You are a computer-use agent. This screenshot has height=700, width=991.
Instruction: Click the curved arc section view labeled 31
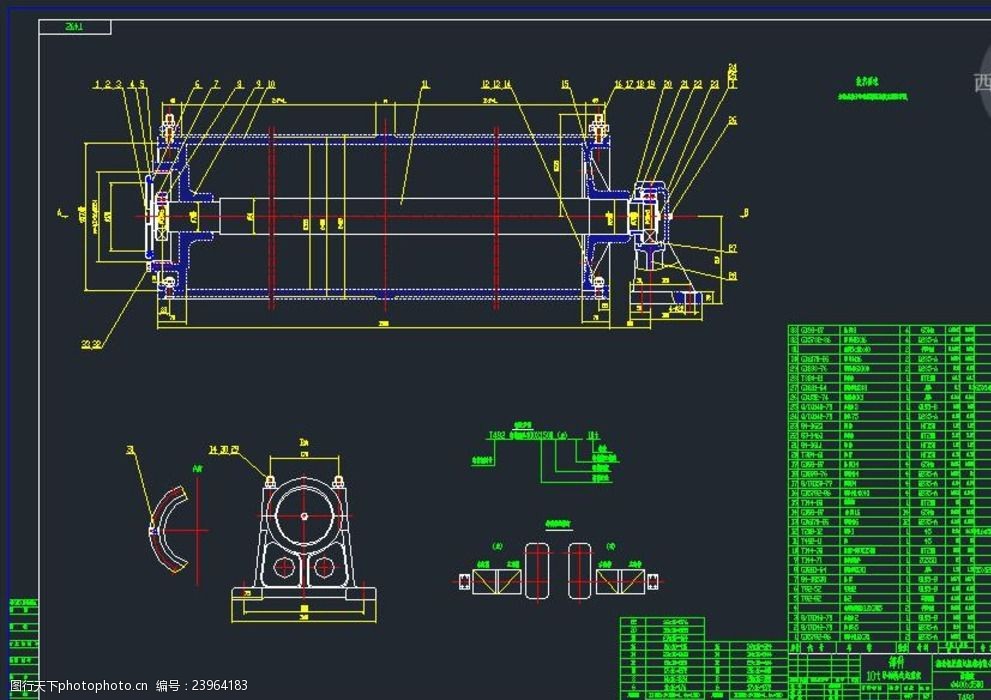click(x=165, y=529)
